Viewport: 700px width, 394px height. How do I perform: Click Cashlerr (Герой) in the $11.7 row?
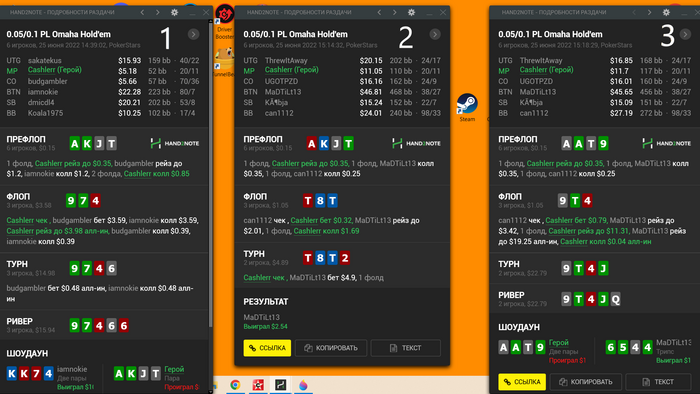click(x=546, y=70)
